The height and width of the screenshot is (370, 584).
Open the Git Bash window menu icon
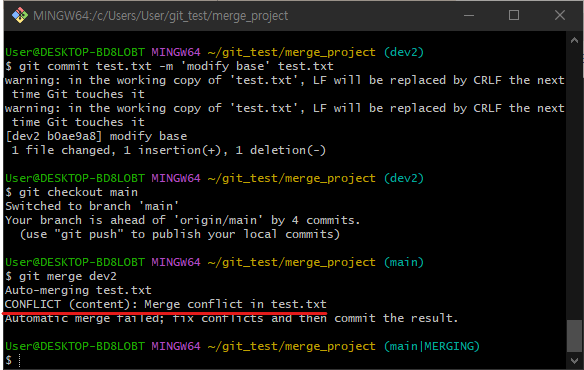point(20,16)
